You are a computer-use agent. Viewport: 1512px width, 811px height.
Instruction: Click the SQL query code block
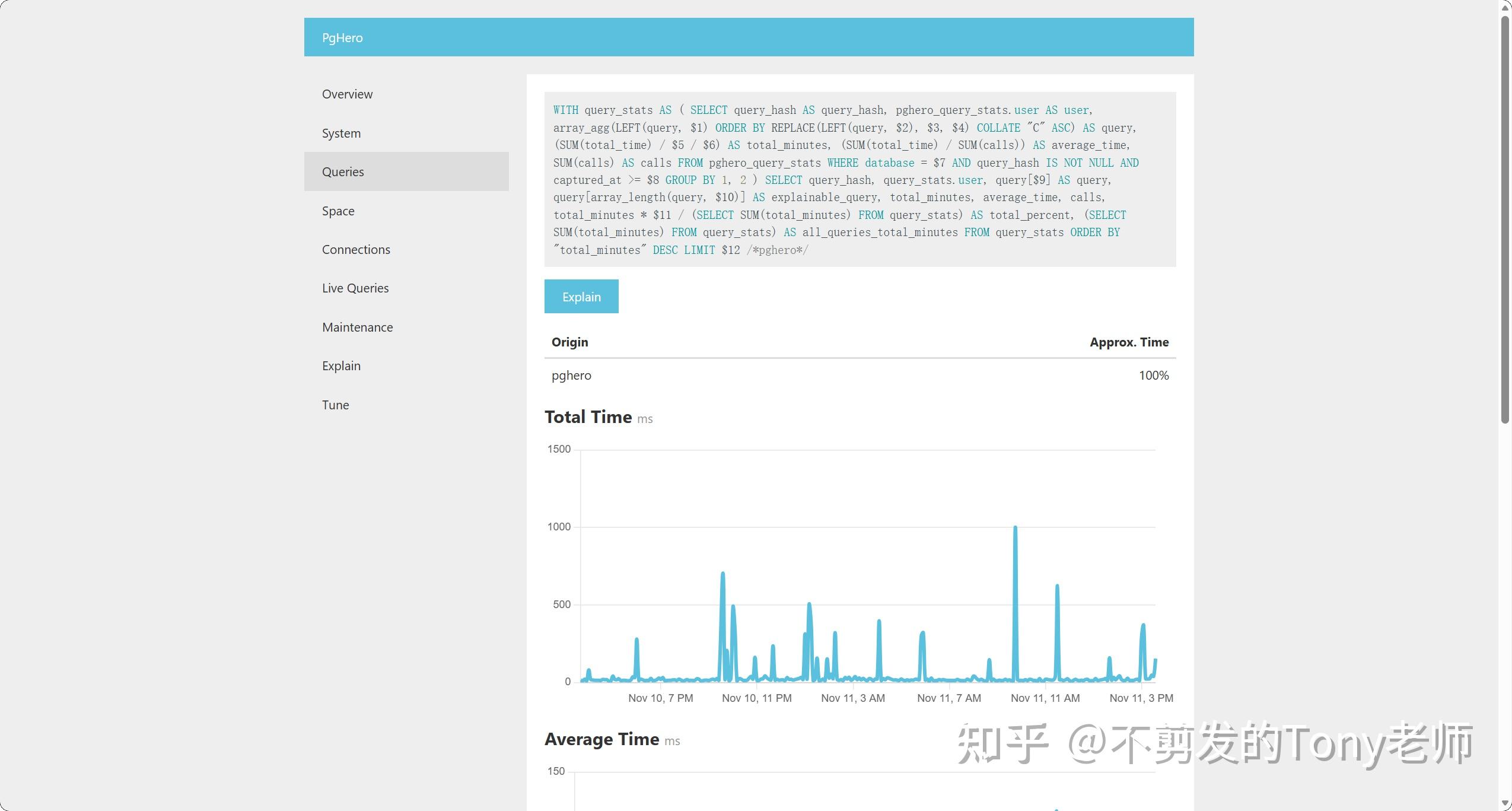[860, 179]
